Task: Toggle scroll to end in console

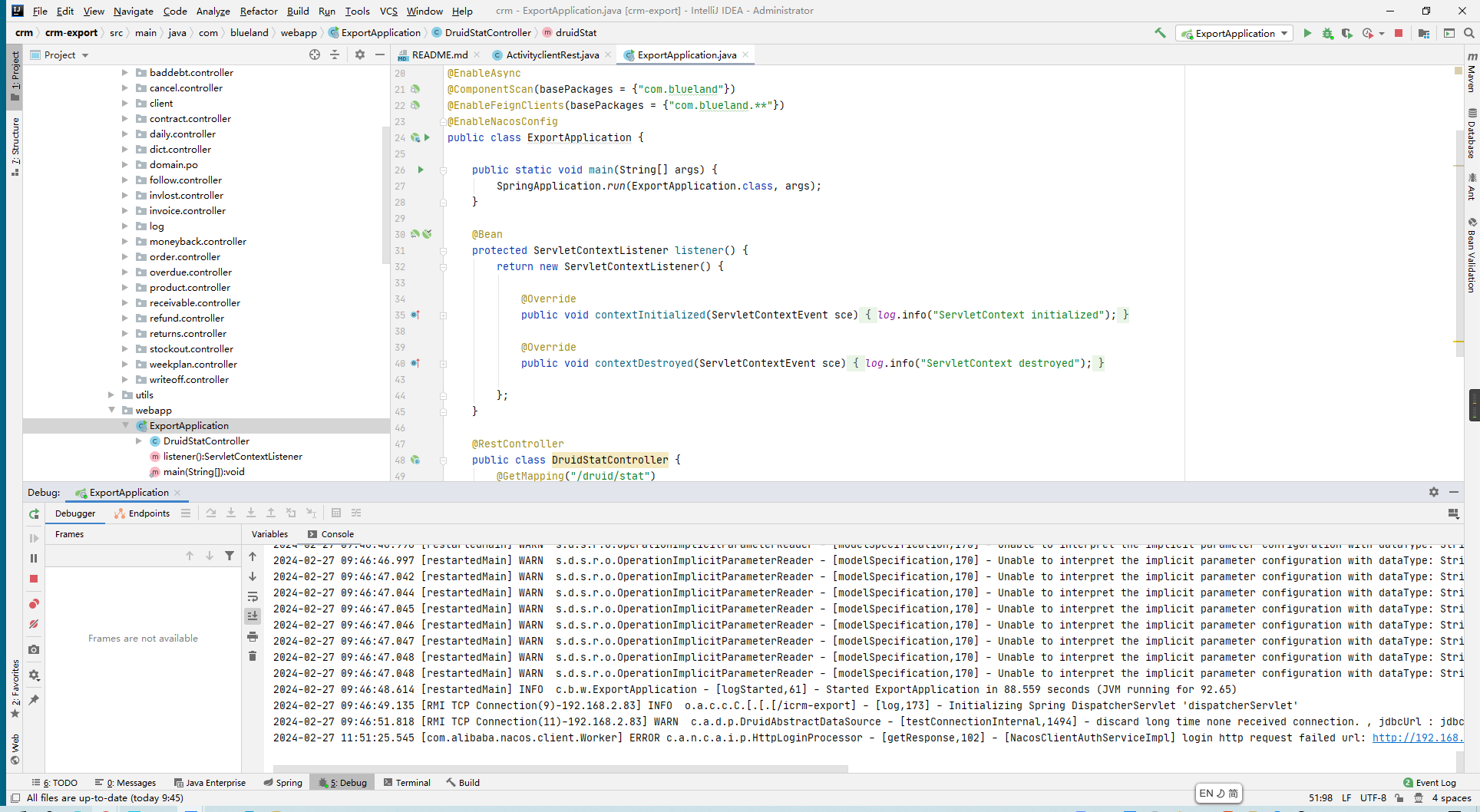Action: pyautogui.click(x=253, y=616)
